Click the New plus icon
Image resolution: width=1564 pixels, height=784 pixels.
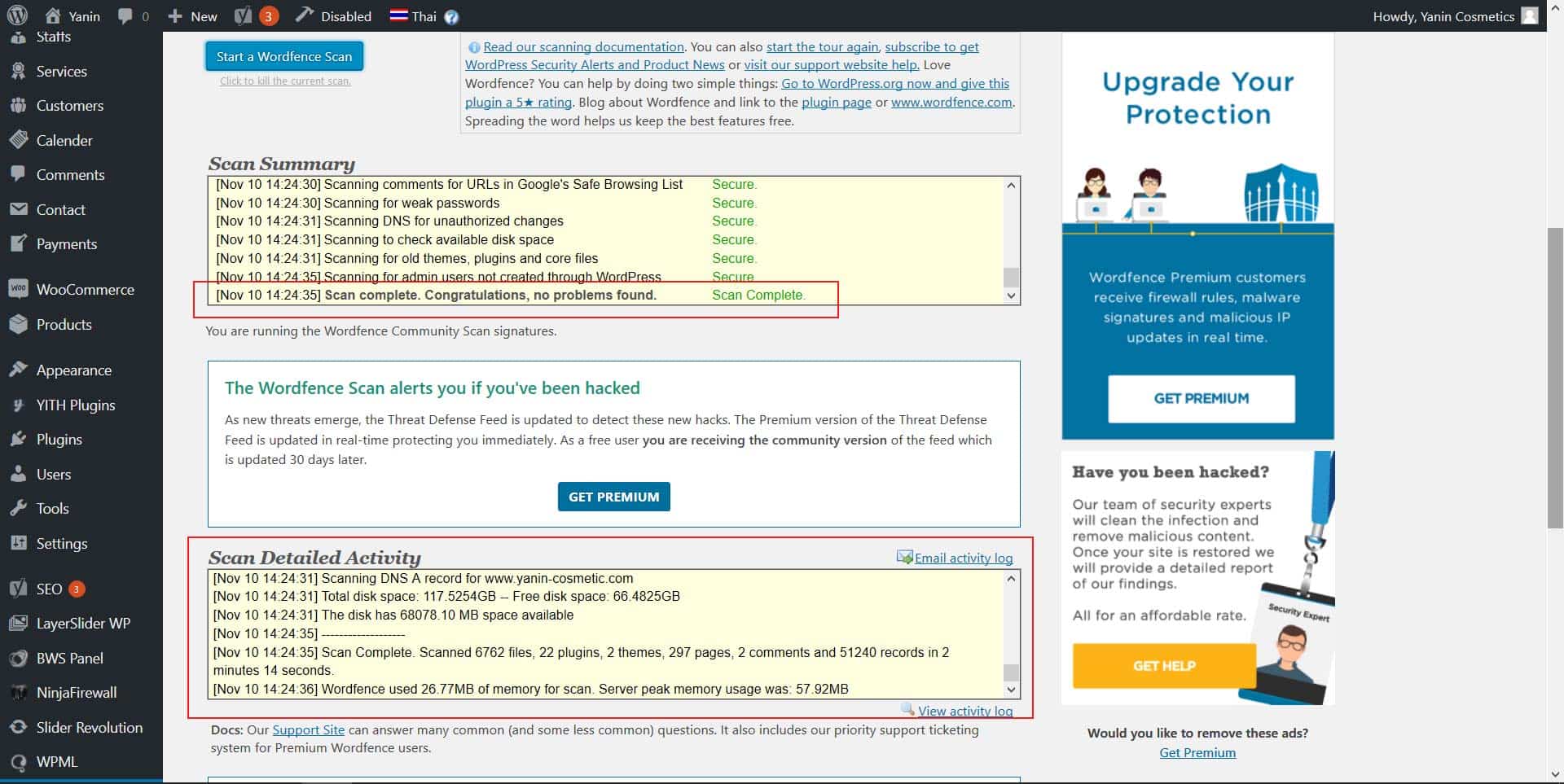(x=174, y=16)
